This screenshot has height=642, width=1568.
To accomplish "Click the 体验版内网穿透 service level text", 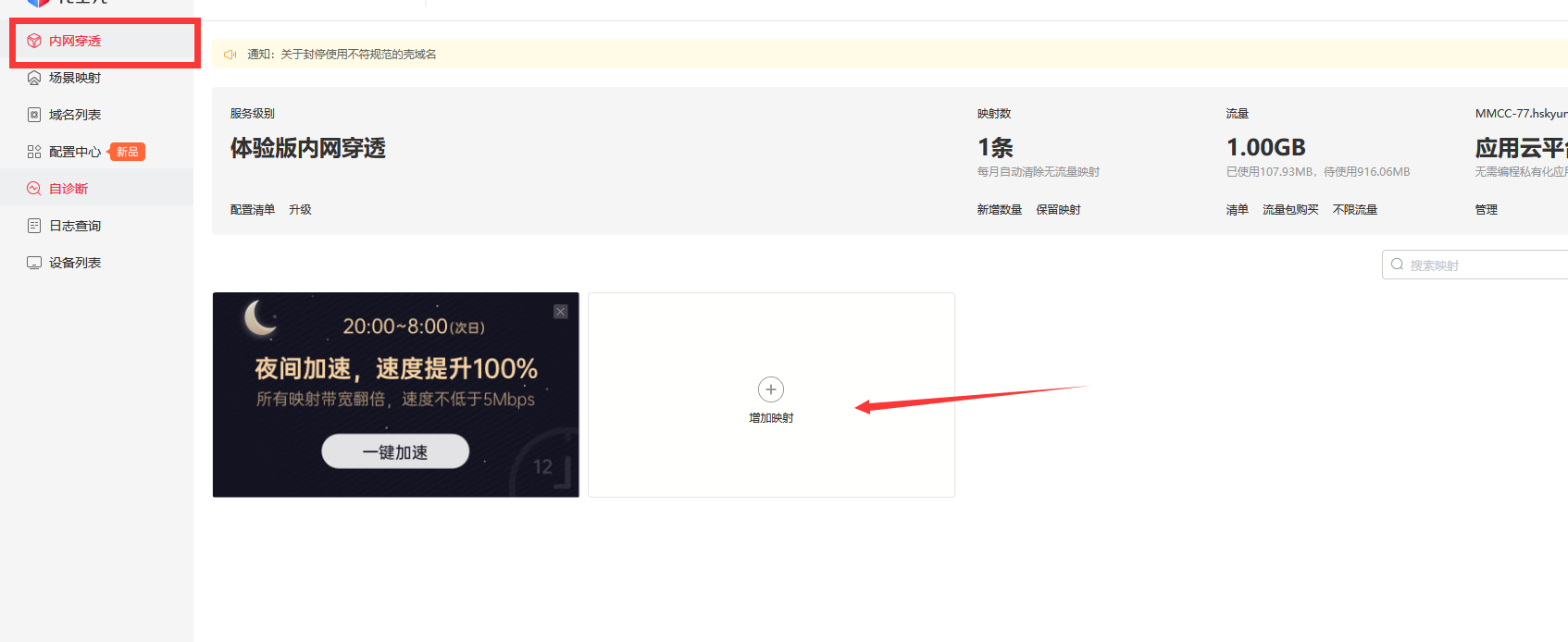I will [x=308, y=148].
